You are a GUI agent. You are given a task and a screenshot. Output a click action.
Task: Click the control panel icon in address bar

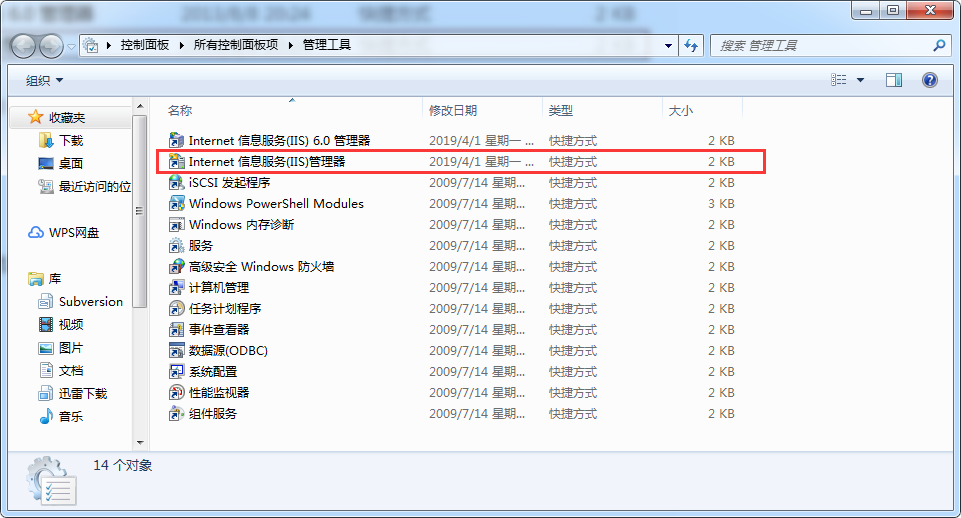(x=91, y=45)
